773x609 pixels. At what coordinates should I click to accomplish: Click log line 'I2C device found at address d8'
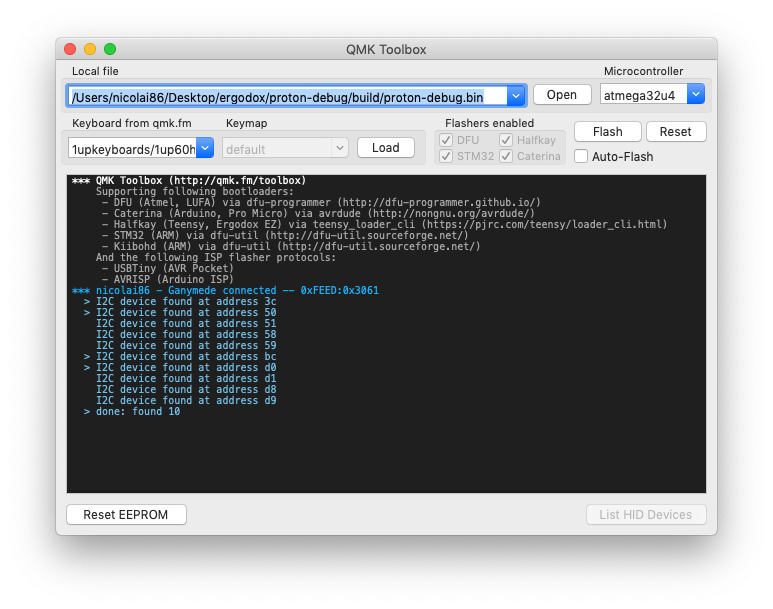186,389
